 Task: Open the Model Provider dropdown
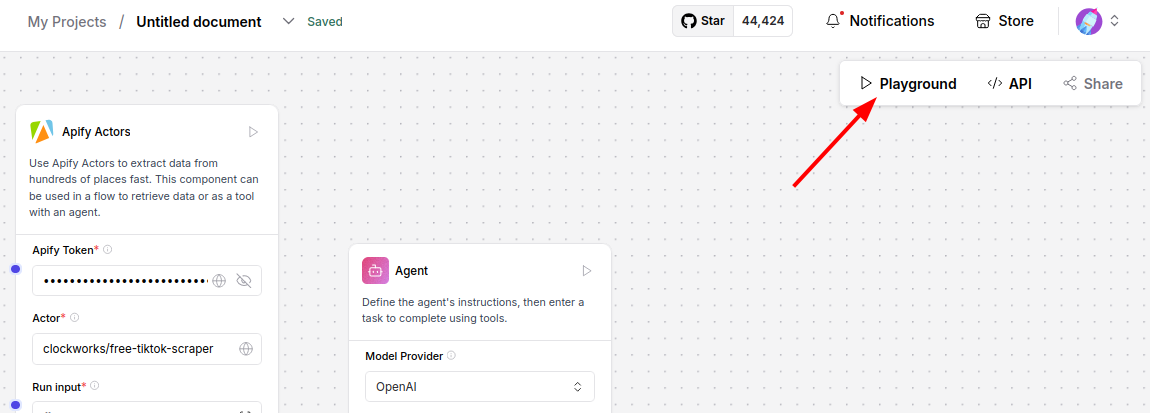479,386
